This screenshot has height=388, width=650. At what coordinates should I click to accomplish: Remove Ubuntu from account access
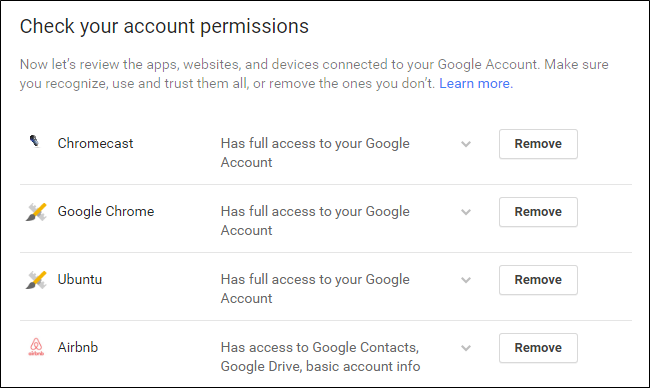pos(538,280)
